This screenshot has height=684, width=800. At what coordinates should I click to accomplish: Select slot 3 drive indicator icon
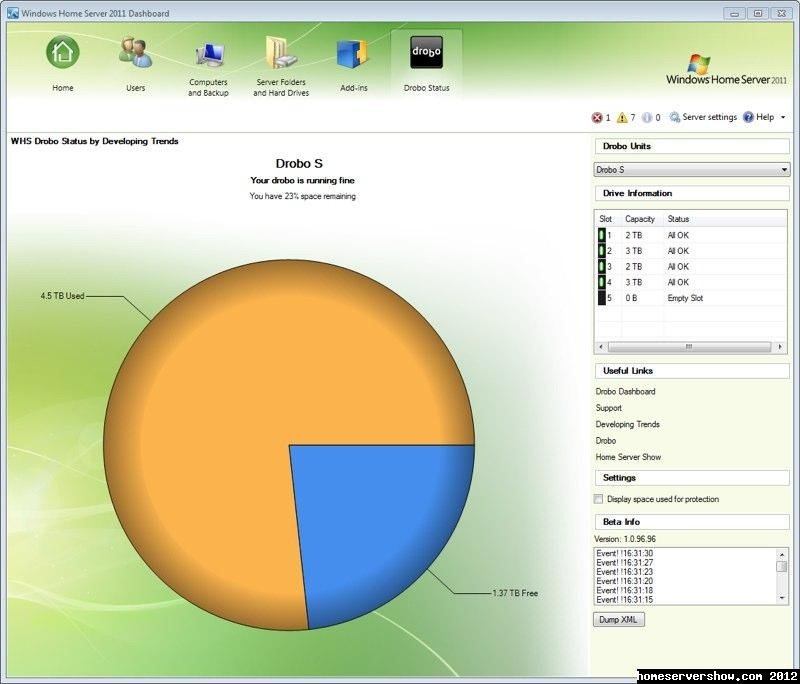(x=602, y=267)
